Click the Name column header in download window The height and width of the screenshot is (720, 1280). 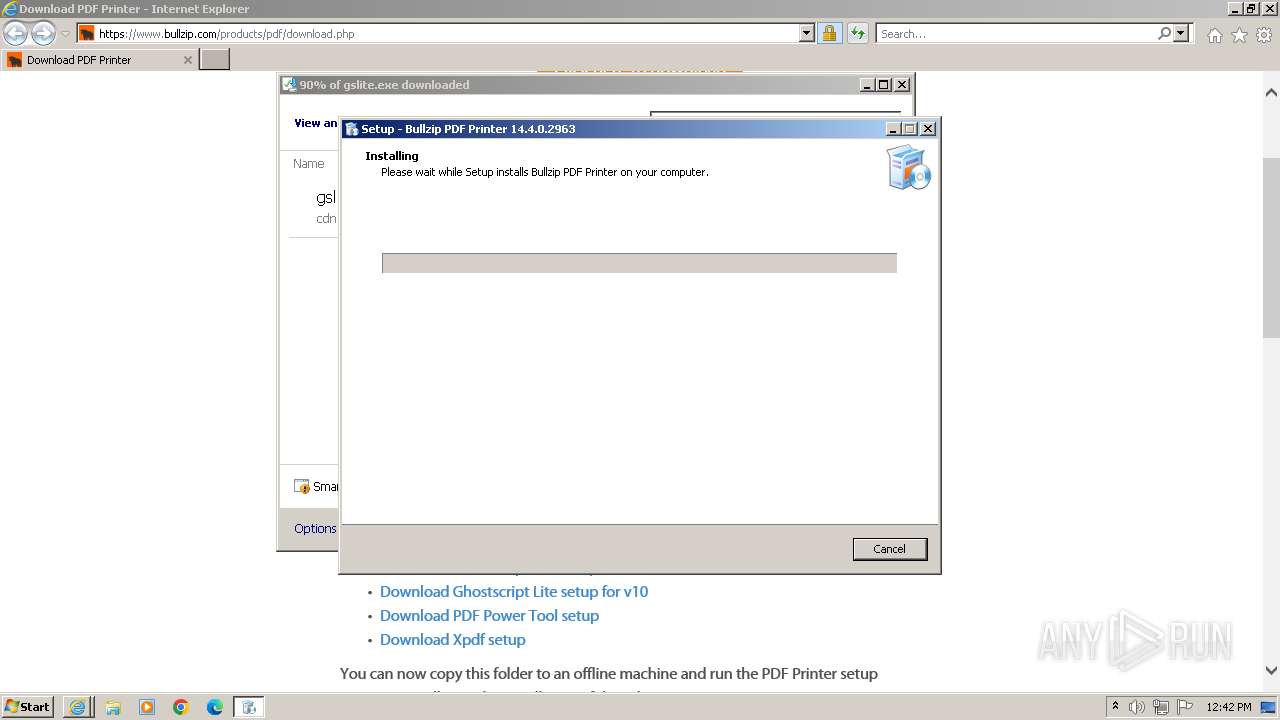308,163
